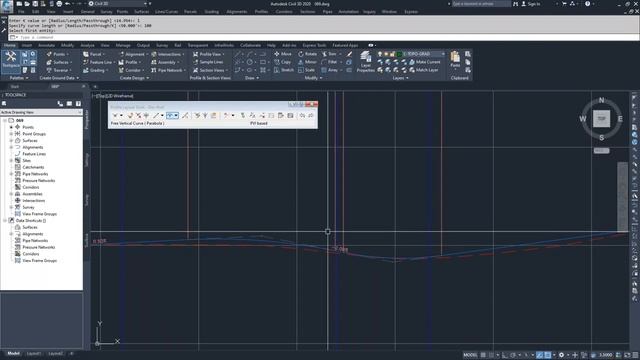Click MODEL space button in status bar
Image resolution: width=640 pixels, height=360 pixels.
470,355
